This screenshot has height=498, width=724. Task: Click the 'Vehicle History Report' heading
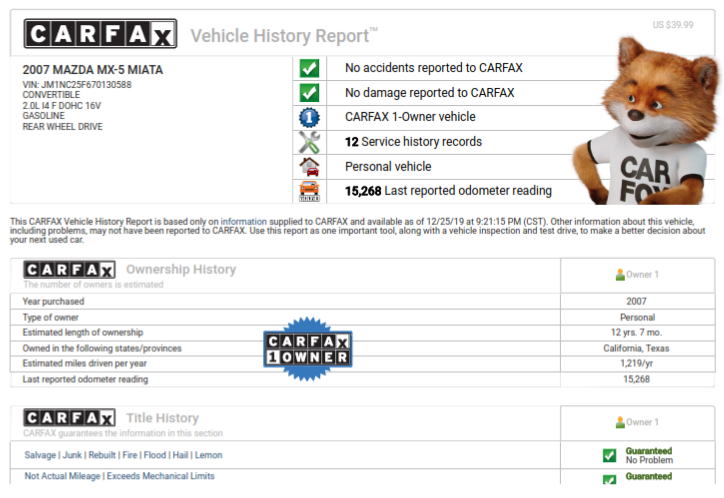284,36
